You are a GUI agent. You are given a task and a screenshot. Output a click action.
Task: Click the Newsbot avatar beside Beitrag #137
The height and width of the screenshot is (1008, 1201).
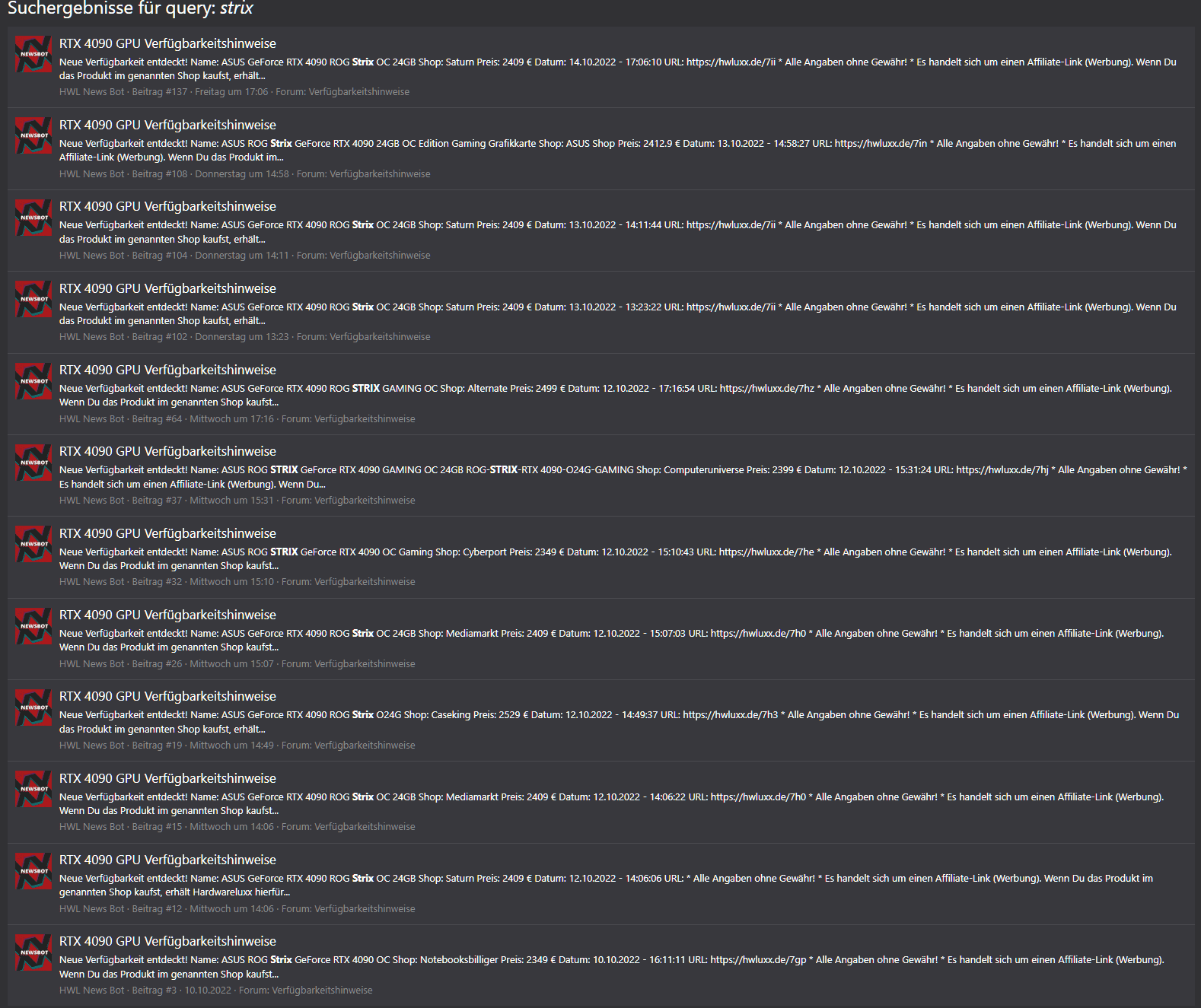tap(33, 55)
